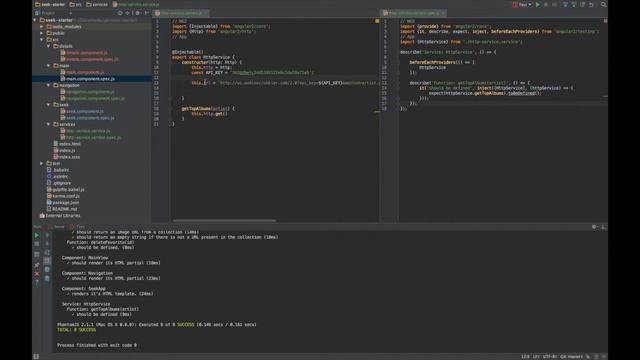Image resolution: width=640 pixels, height=360 pixels.
Task: Click the getTopAlbums method line in the left editor
Action: click(x=208, y=109)
